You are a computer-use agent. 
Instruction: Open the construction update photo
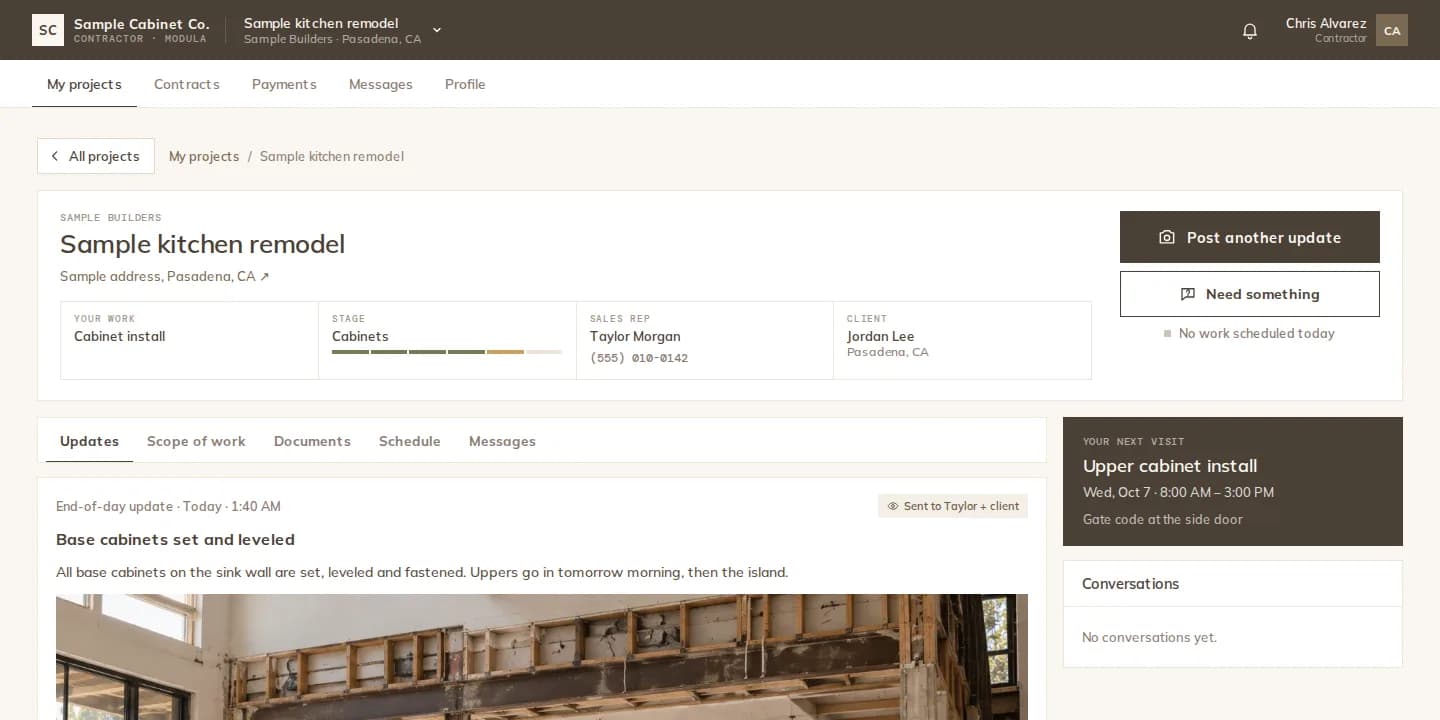[x=542, y=657]
